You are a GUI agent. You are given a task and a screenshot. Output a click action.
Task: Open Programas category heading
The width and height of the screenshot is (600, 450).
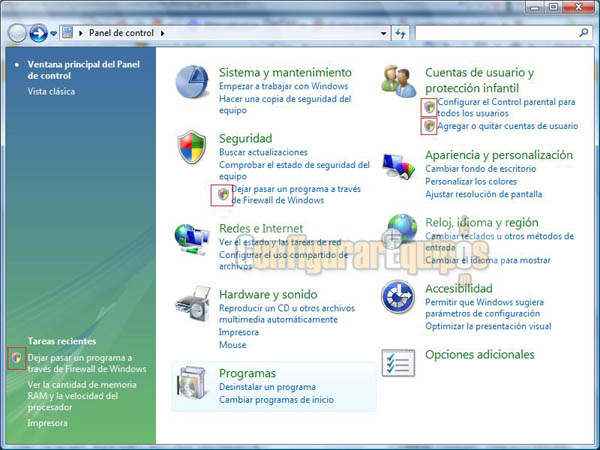(x=247, y=373)
